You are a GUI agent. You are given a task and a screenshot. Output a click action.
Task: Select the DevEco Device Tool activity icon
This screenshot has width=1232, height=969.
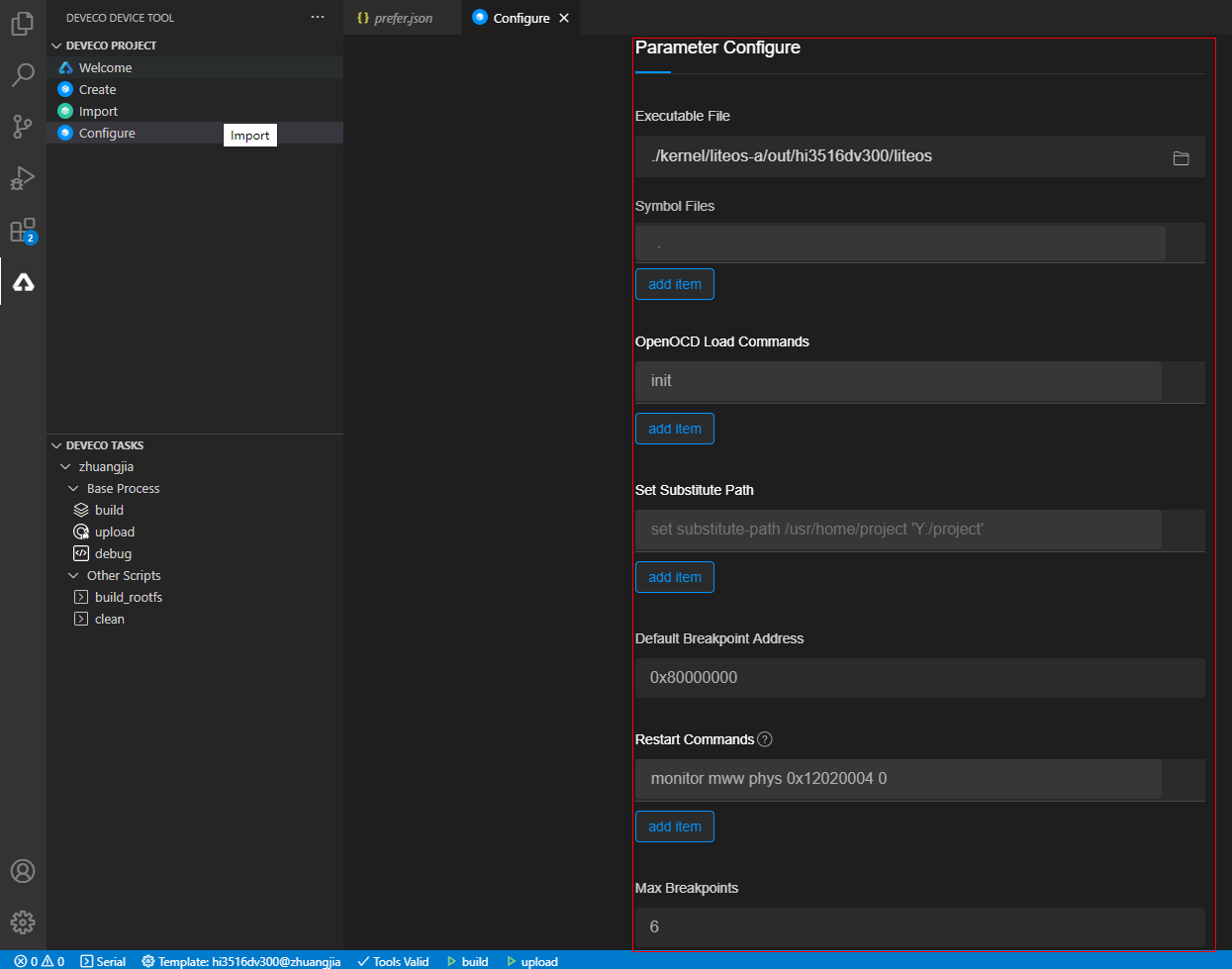click(23, 282)
